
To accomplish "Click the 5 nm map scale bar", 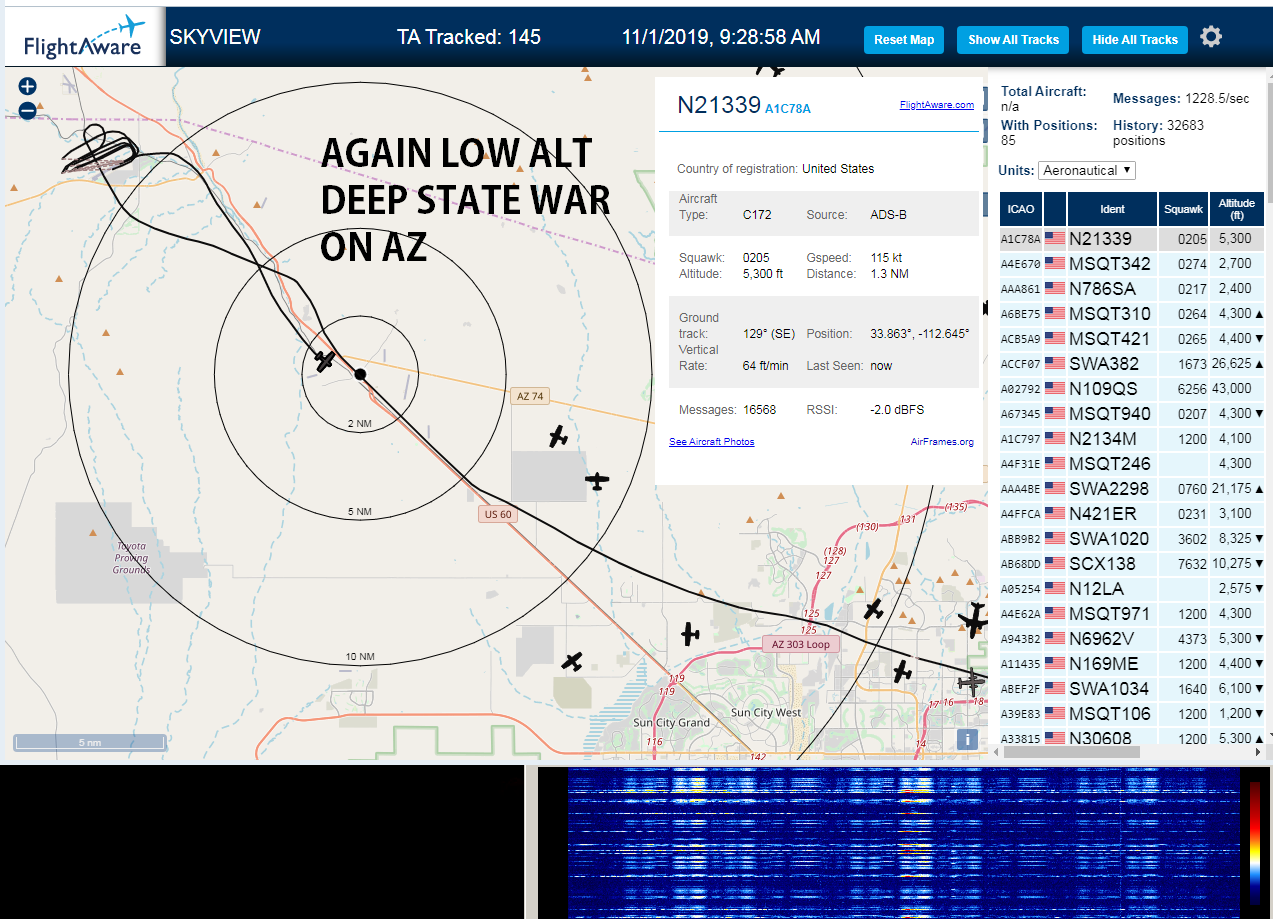I will tap(90, 743).
